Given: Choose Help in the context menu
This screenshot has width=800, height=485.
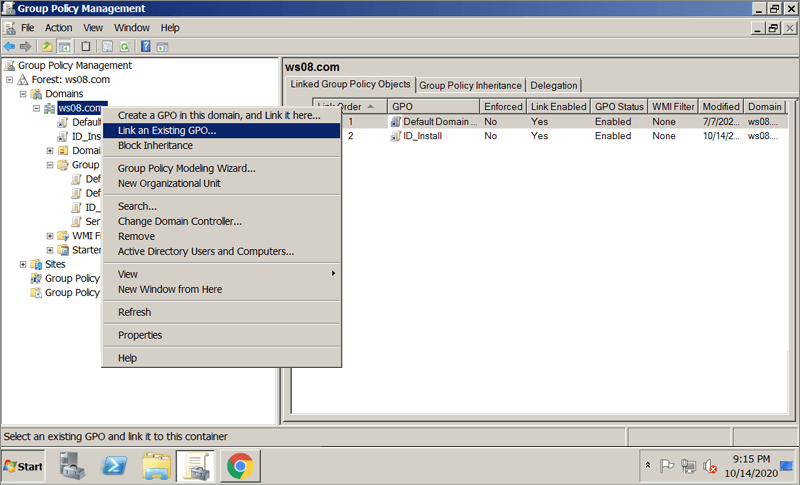Looking at the screenshot, I should pyautogui.click(x=221, y=358).
